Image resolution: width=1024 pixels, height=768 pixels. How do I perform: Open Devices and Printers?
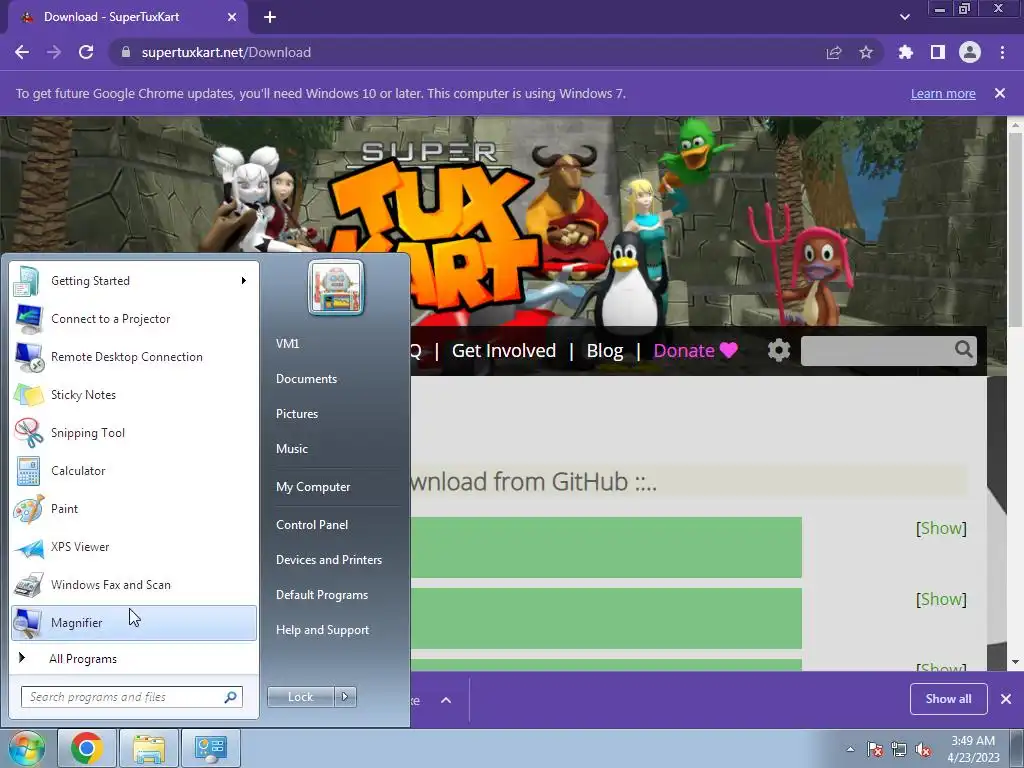(x=328, y=560)
